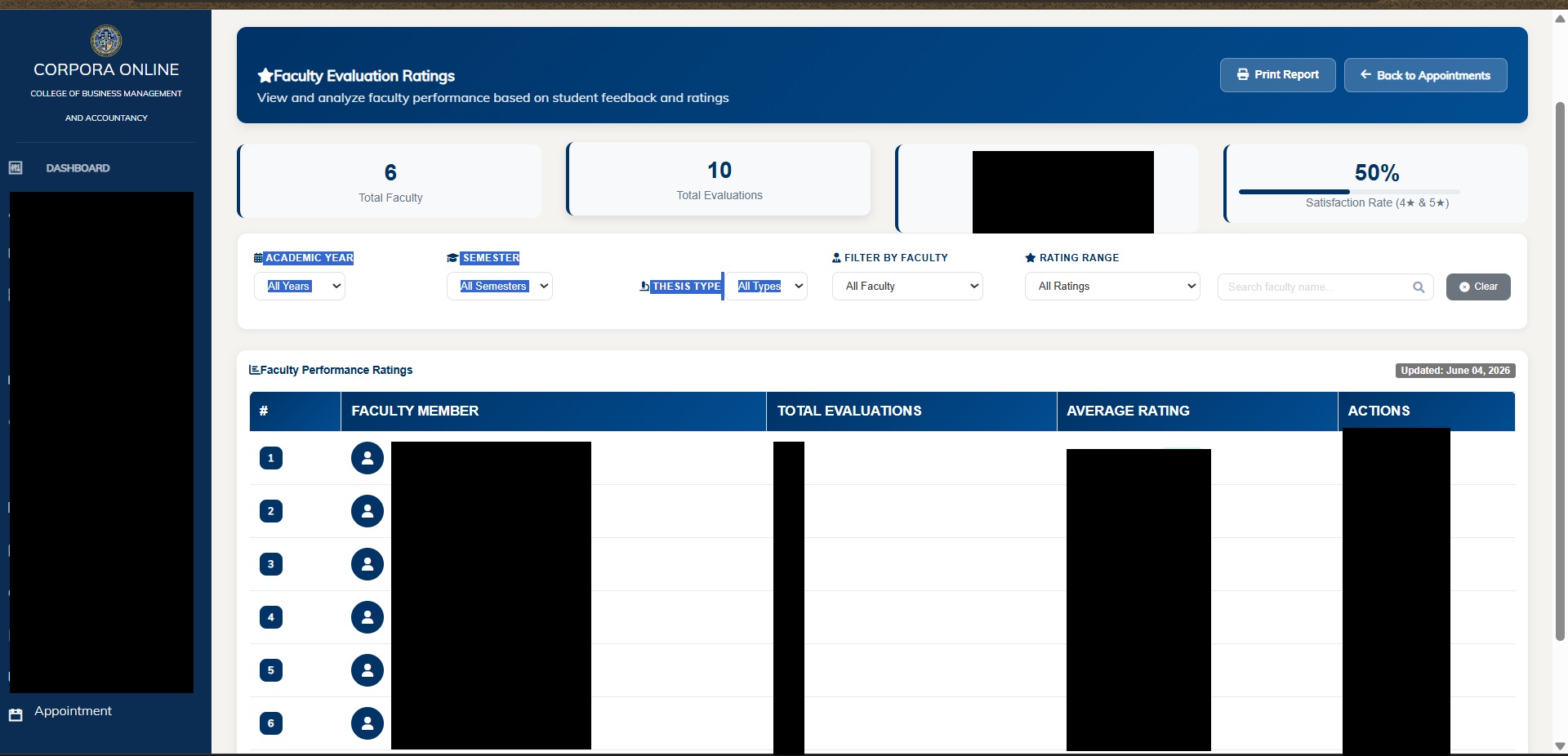Open the All Faculty filter dropdown
The height and width of the screenshot is (756, 1568).
pos(907,287)
